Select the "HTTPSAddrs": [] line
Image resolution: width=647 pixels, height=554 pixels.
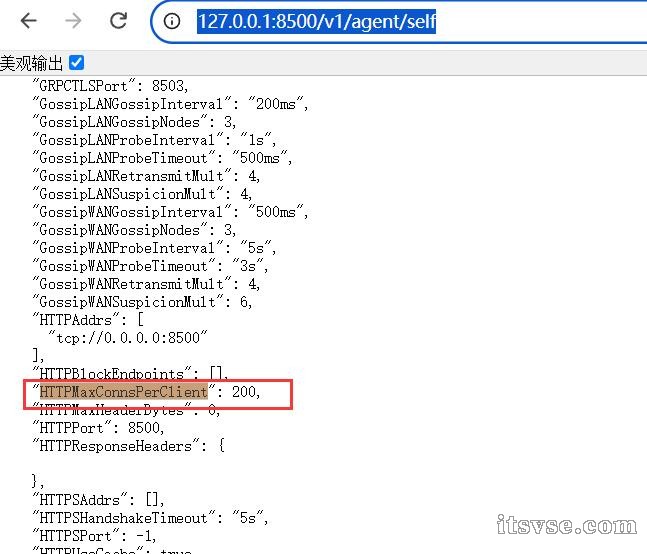click(x=99, y=500)
